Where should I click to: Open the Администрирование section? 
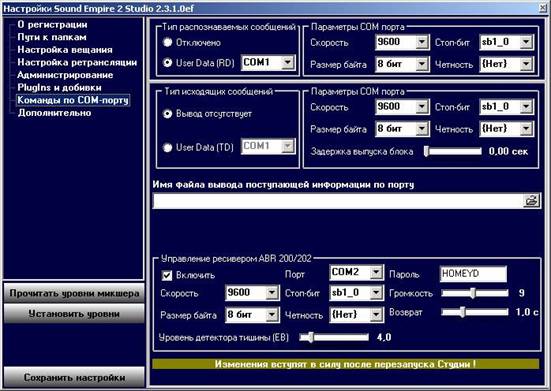tap(65, 75)
